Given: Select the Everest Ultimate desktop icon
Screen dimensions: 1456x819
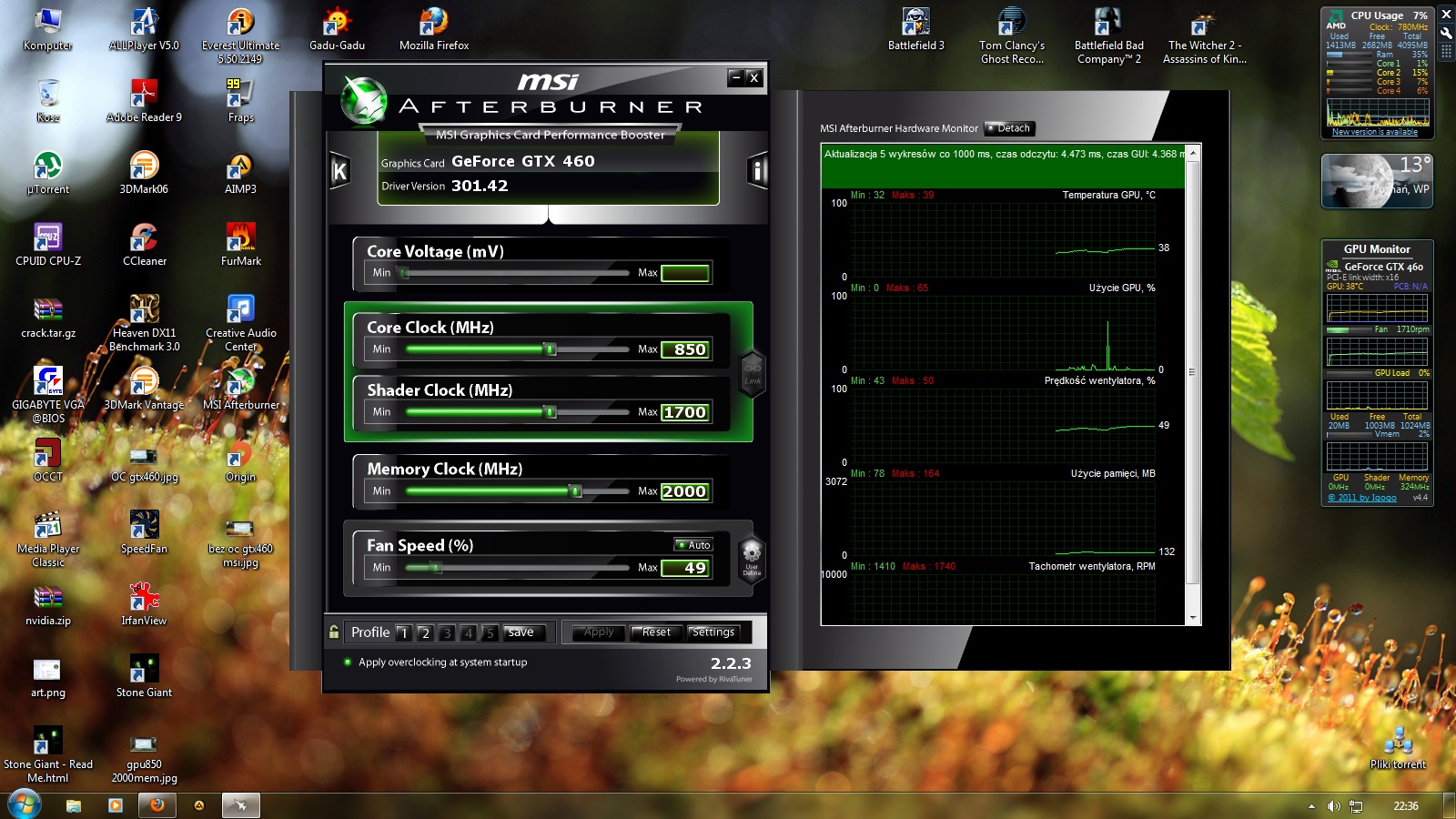Looking at the screenshot, I should (x=241, y=36).
